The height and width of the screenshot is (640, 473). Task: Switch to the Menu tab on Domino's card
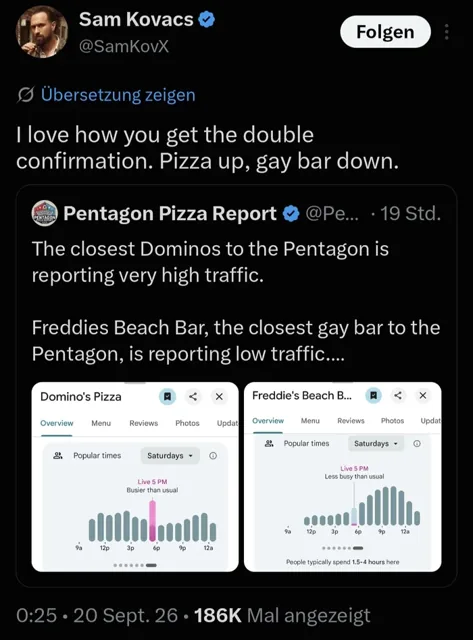[101, 423]
